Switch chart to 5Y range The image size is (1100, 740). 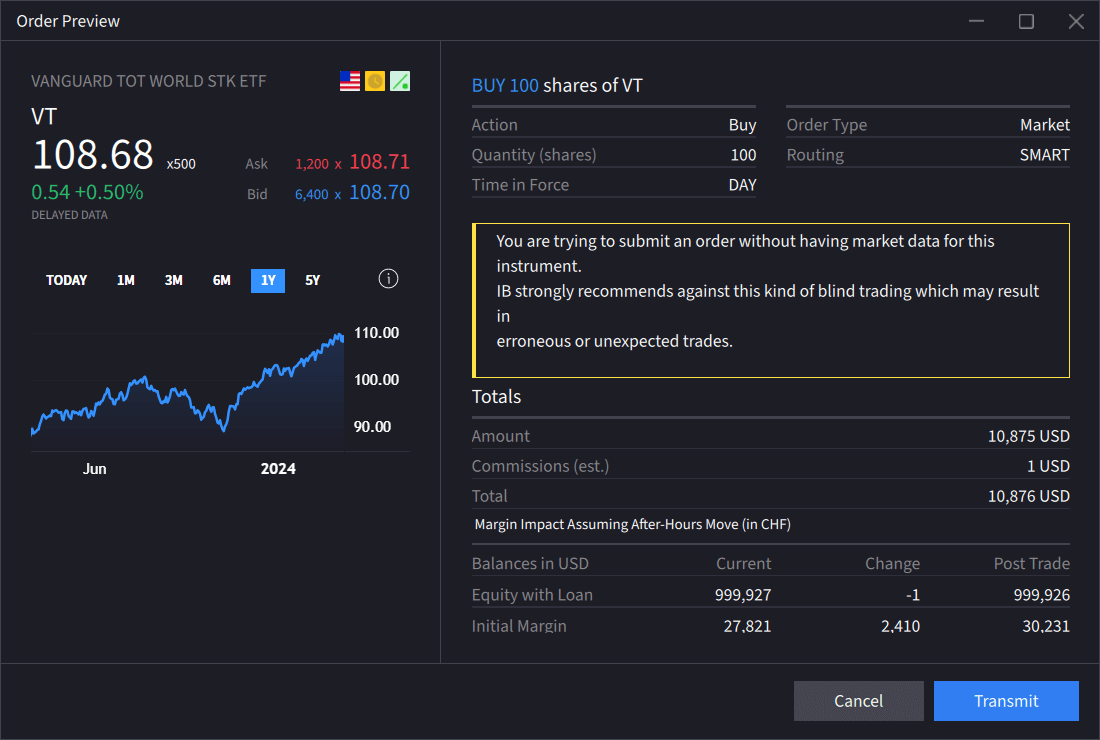click(x=313, y=281)
